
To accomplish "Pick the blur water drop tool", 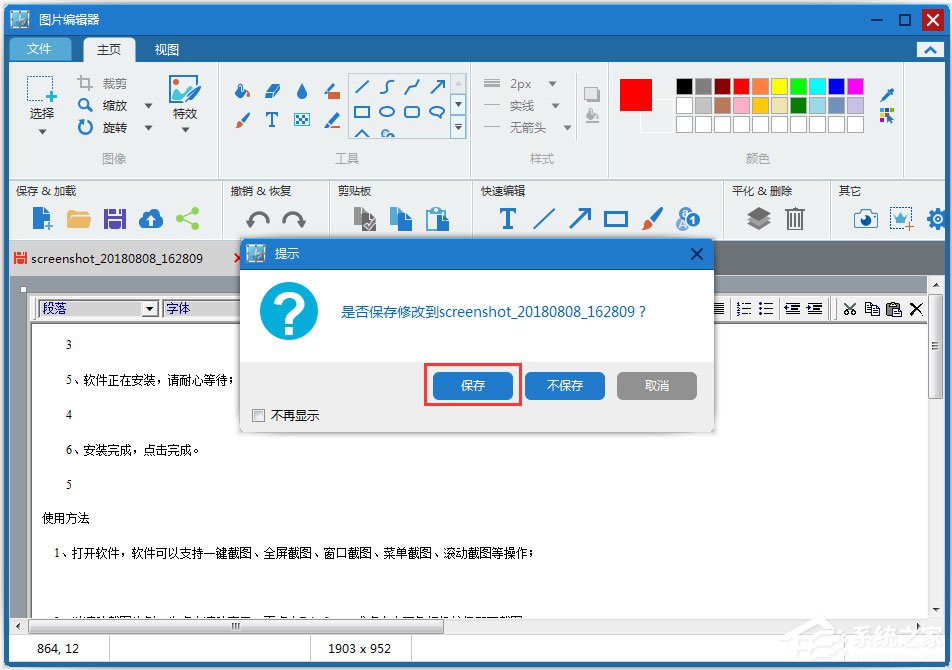I will pos(302,92).
